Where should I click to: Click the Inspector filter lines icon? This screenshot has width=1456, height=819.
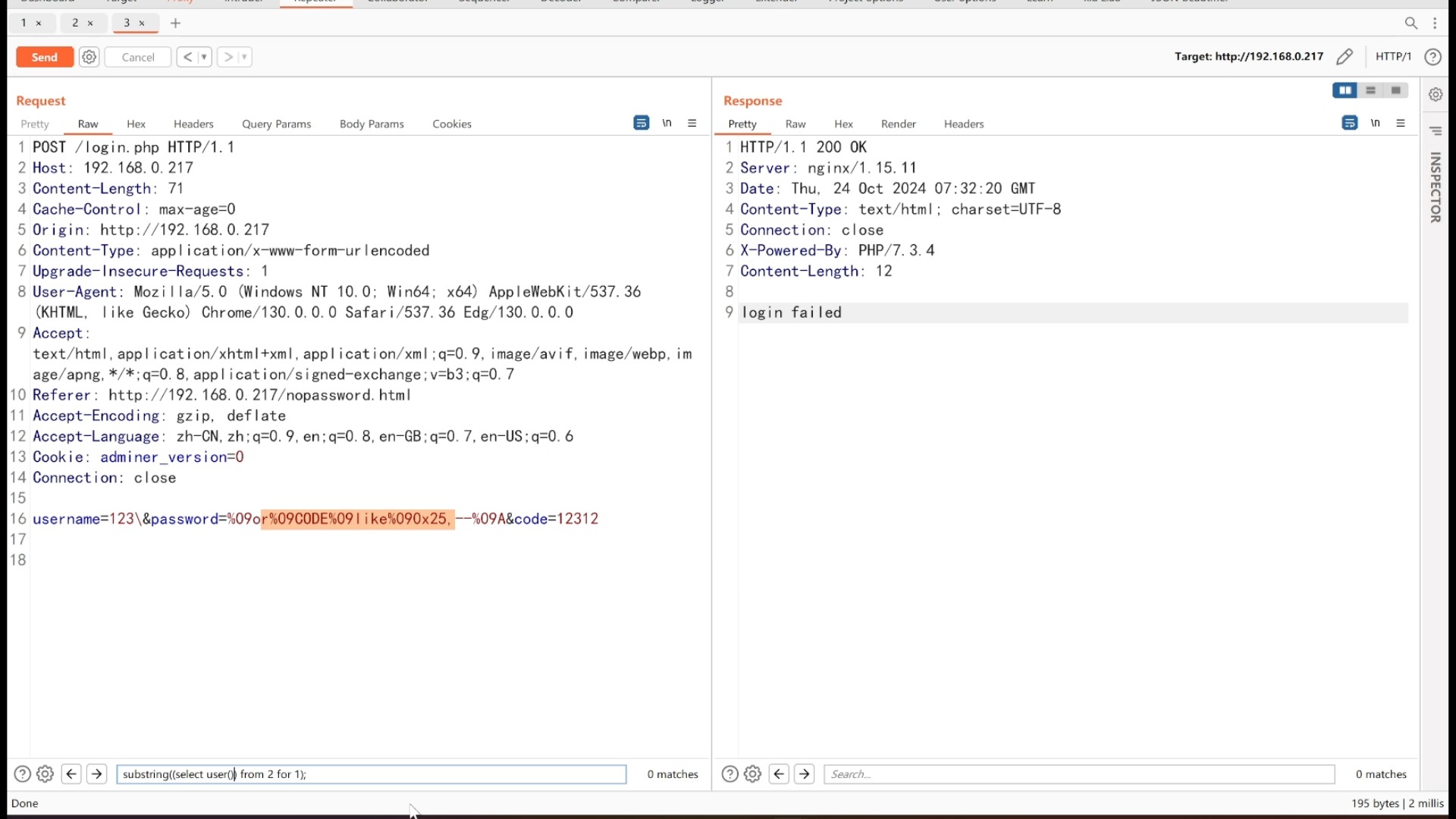[1436, 130]
